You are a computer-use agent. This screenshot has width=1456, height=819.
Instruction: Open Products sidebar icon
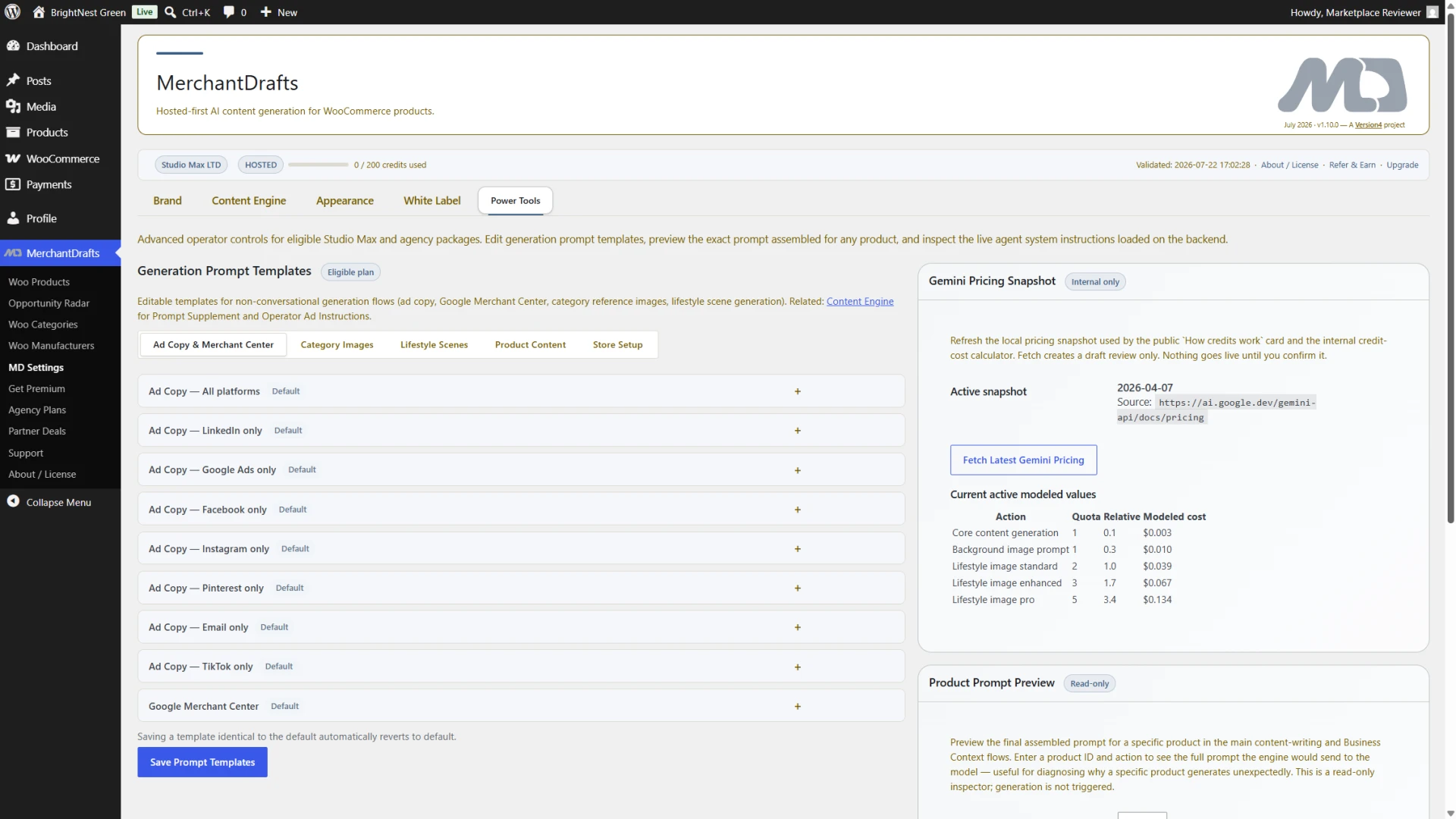(x=13, y=133)
